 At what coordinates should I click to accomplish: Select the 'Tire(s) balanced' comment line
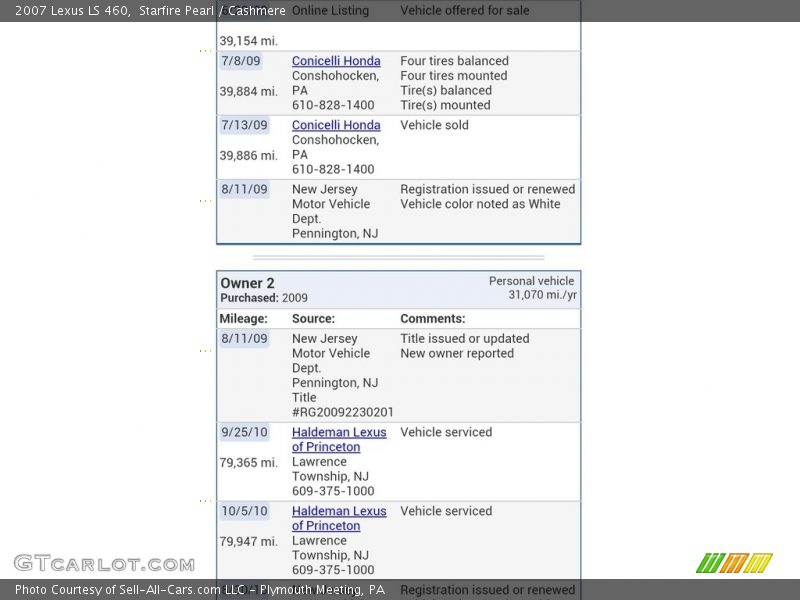click(x=446, y=90)
